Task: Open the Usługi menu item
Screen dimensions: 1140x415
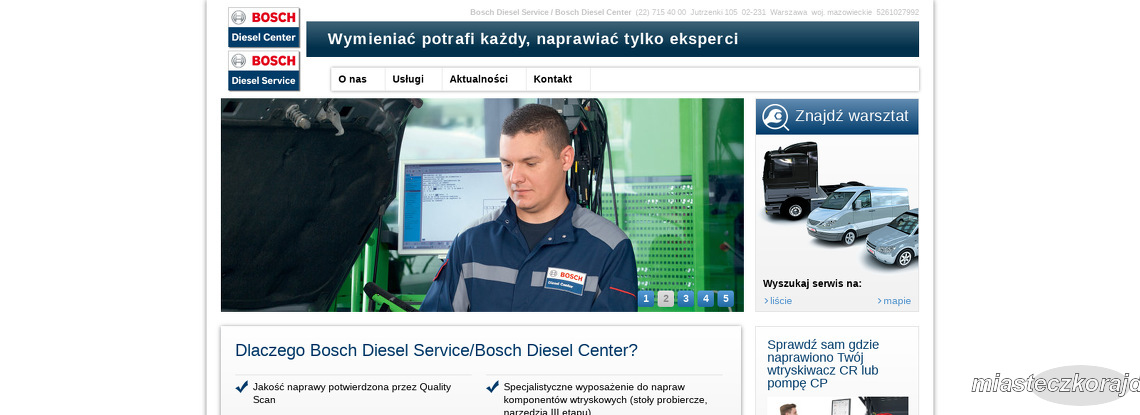Action: click(408, 79)
